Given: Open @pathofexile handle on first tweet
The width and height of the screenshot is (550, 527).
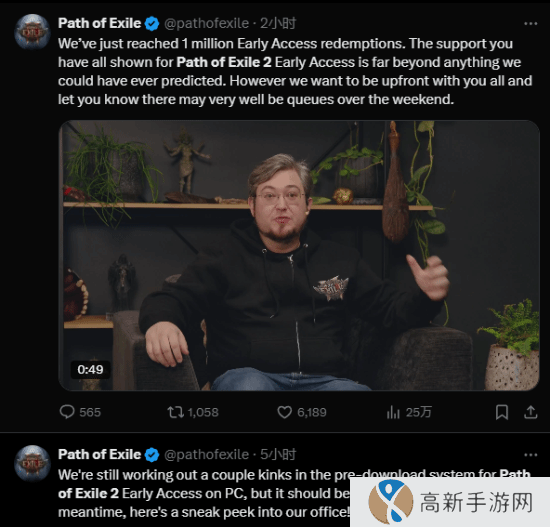Looking at the screenshot, I should [207, 24].
